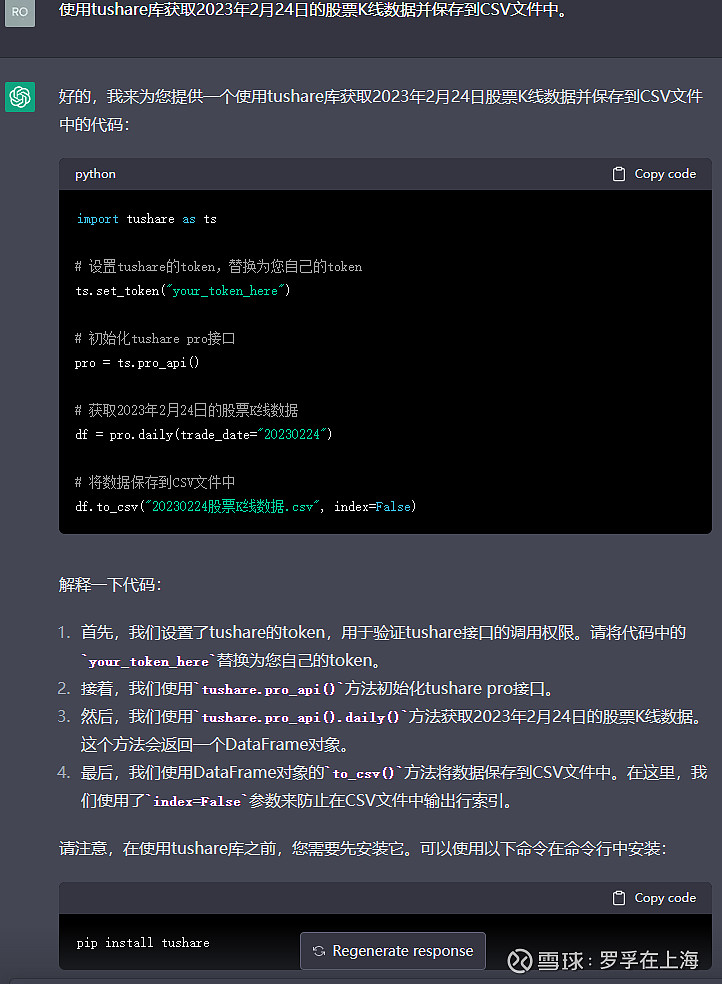Viewport: 722px width, 984px height.
Task: Click the RO user avatar
Action: (19, 12)
